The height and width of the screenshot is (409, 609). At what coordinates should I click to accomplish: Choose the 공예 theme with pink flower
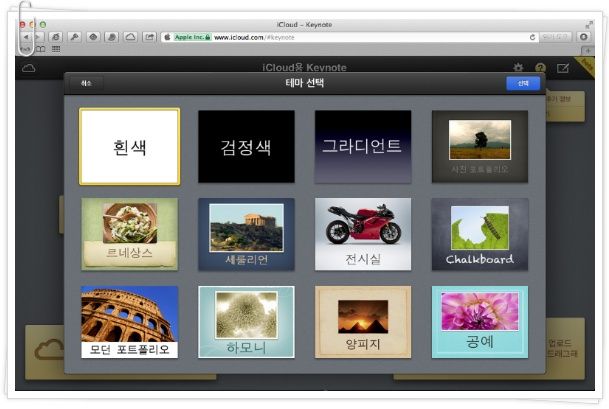coord(480,322)
